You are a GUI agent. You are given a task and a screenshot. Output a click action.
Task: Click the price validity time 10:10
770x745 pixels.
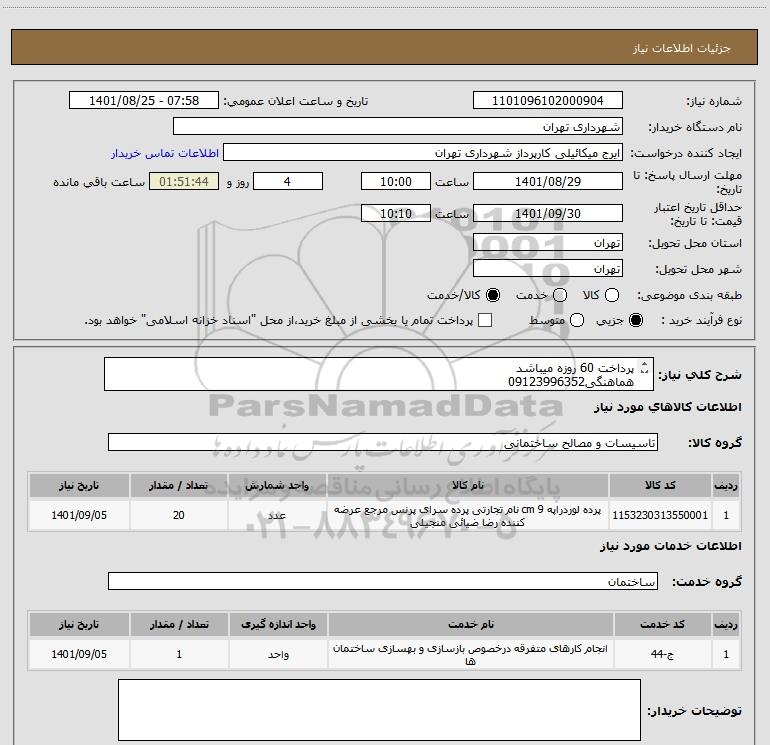click(396, 213)
